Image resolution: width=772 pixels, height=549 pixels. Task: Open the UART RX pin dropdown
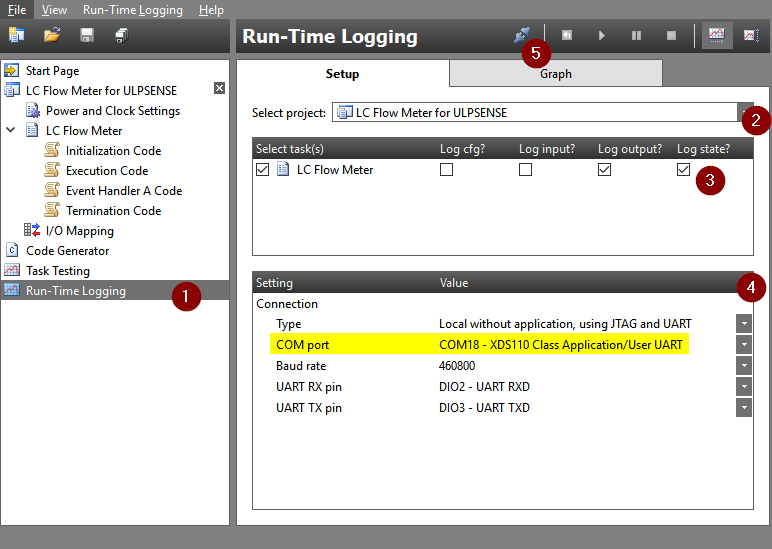point(744,387)
